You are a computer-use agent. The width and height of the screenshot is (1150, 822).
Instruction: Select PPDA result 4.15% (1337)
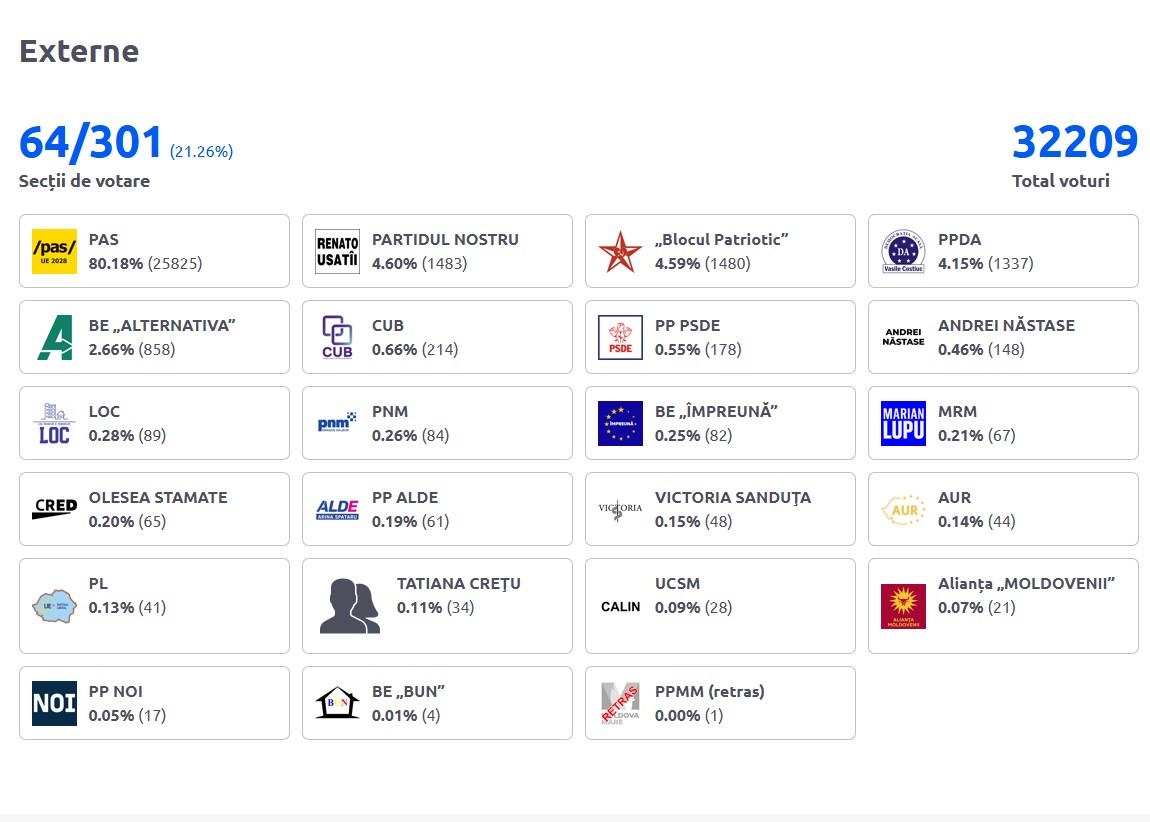point(986,263)
